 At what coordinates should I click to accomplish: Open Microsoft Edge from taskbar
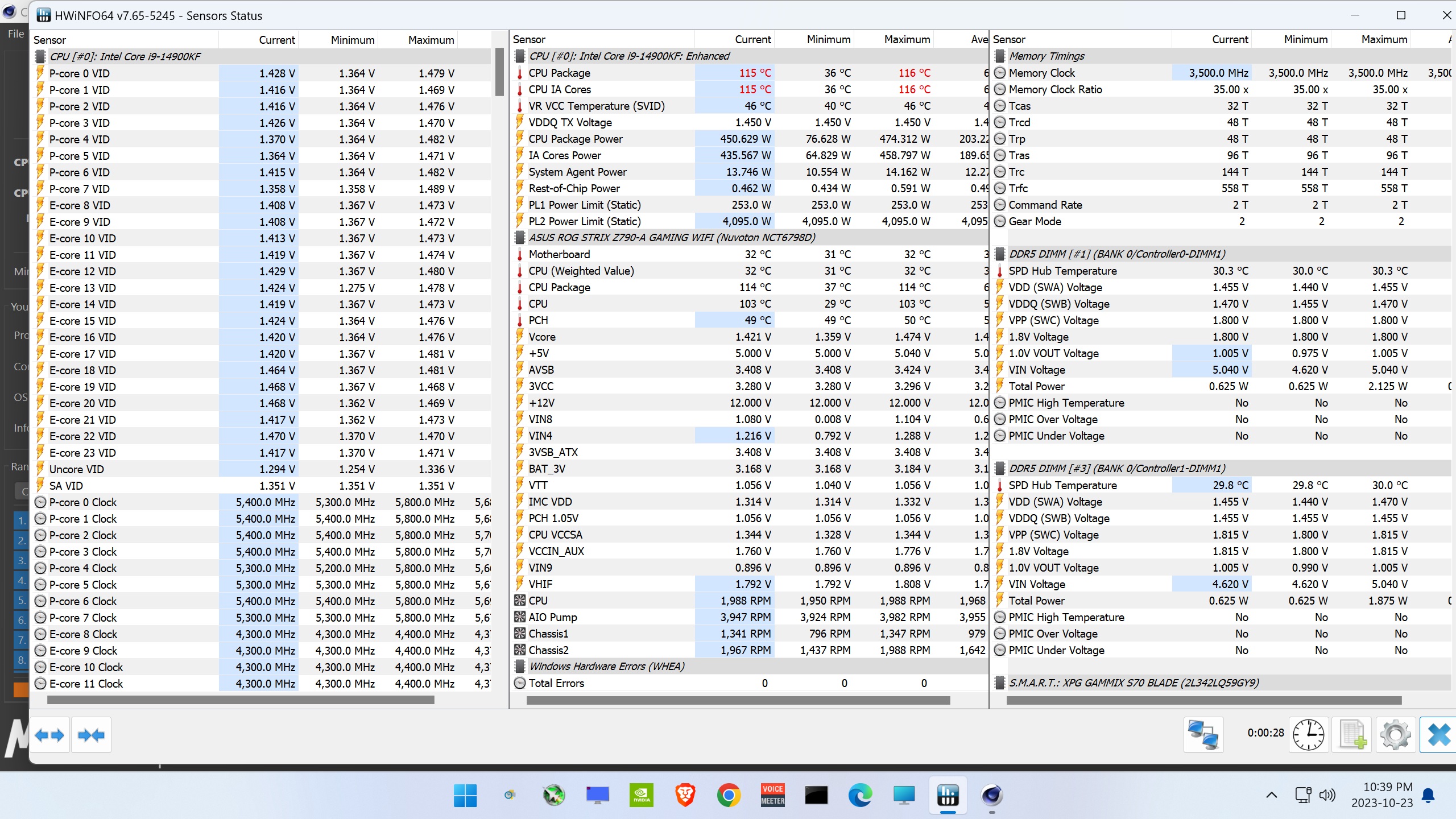click(860, 795)
